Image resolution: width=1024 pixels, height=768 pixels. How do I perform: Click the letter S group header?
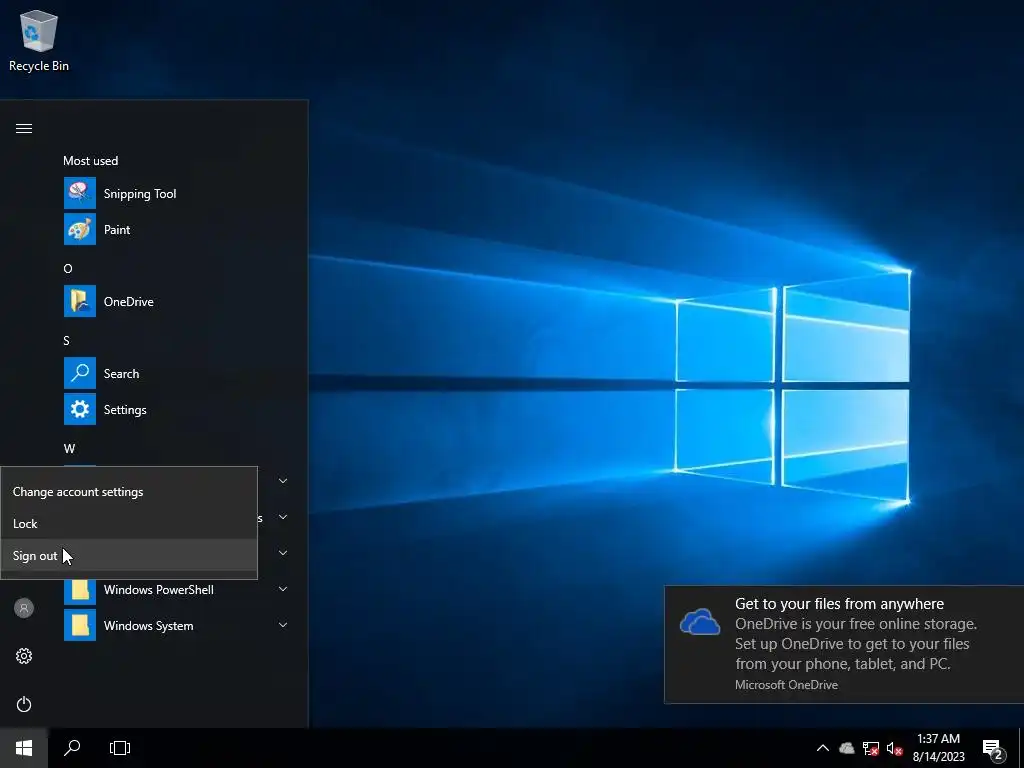click(67, 340)
